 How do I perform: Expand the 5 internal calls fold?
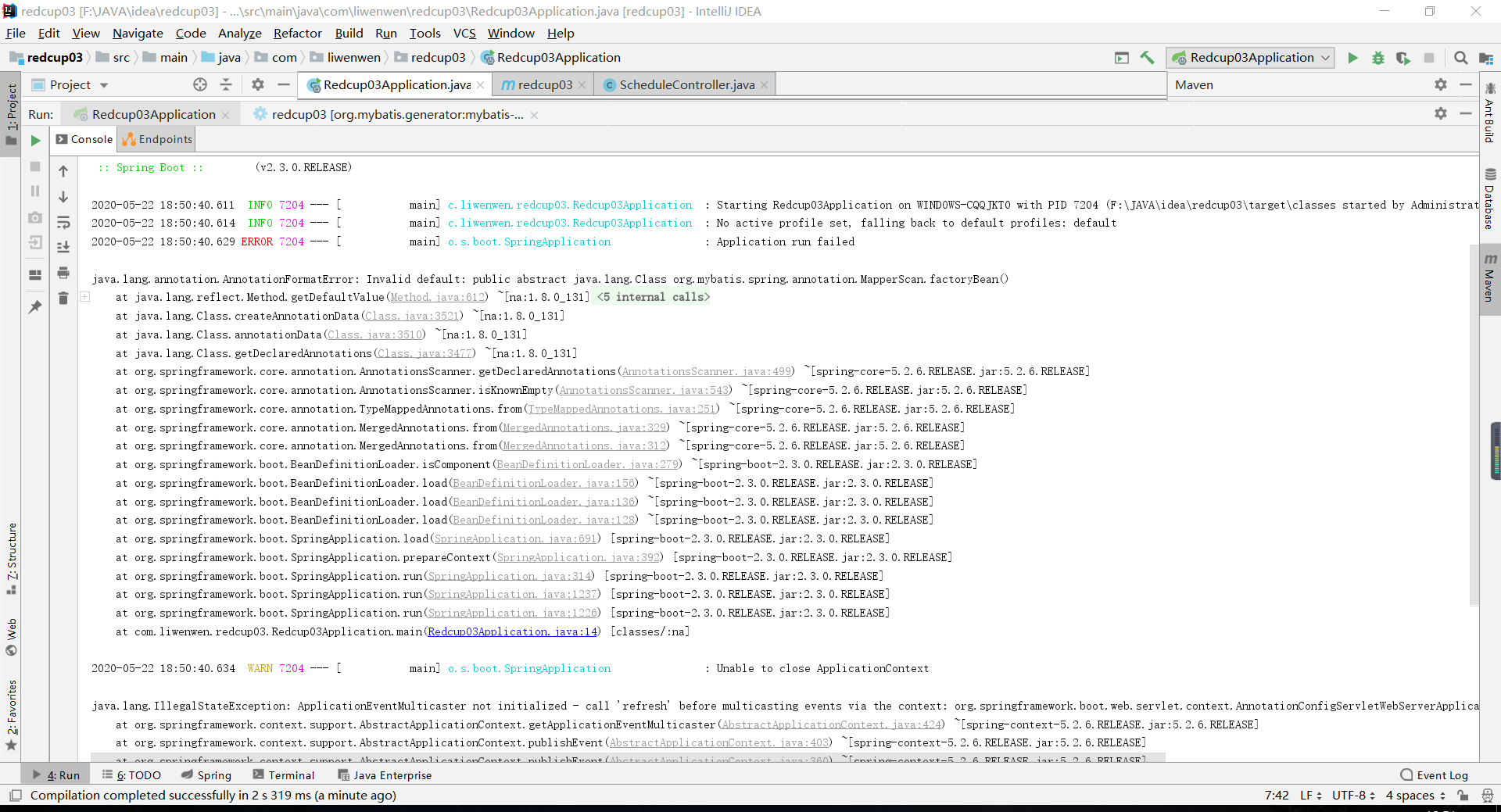pos(654,297)
